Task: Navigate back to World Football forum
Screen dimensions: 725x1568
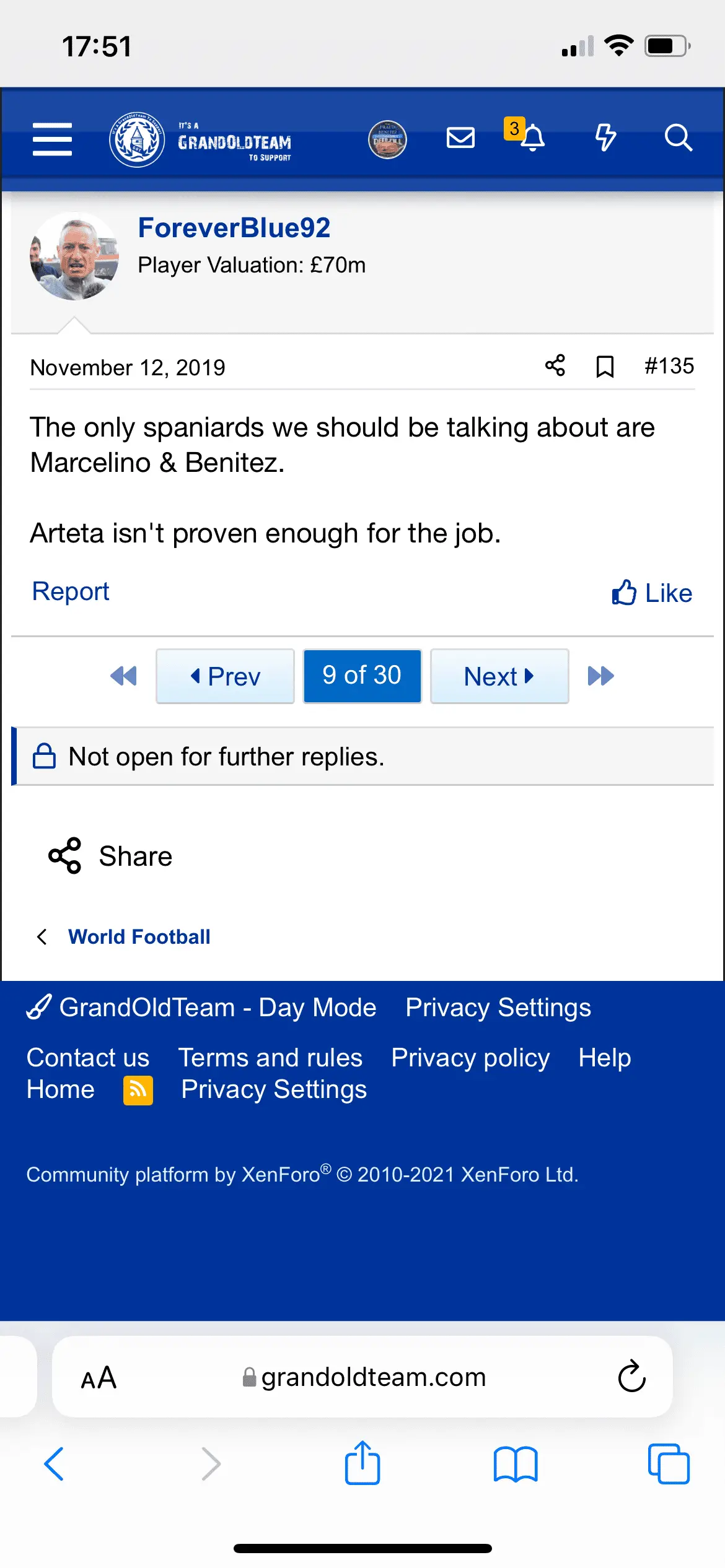Action: 139,937
